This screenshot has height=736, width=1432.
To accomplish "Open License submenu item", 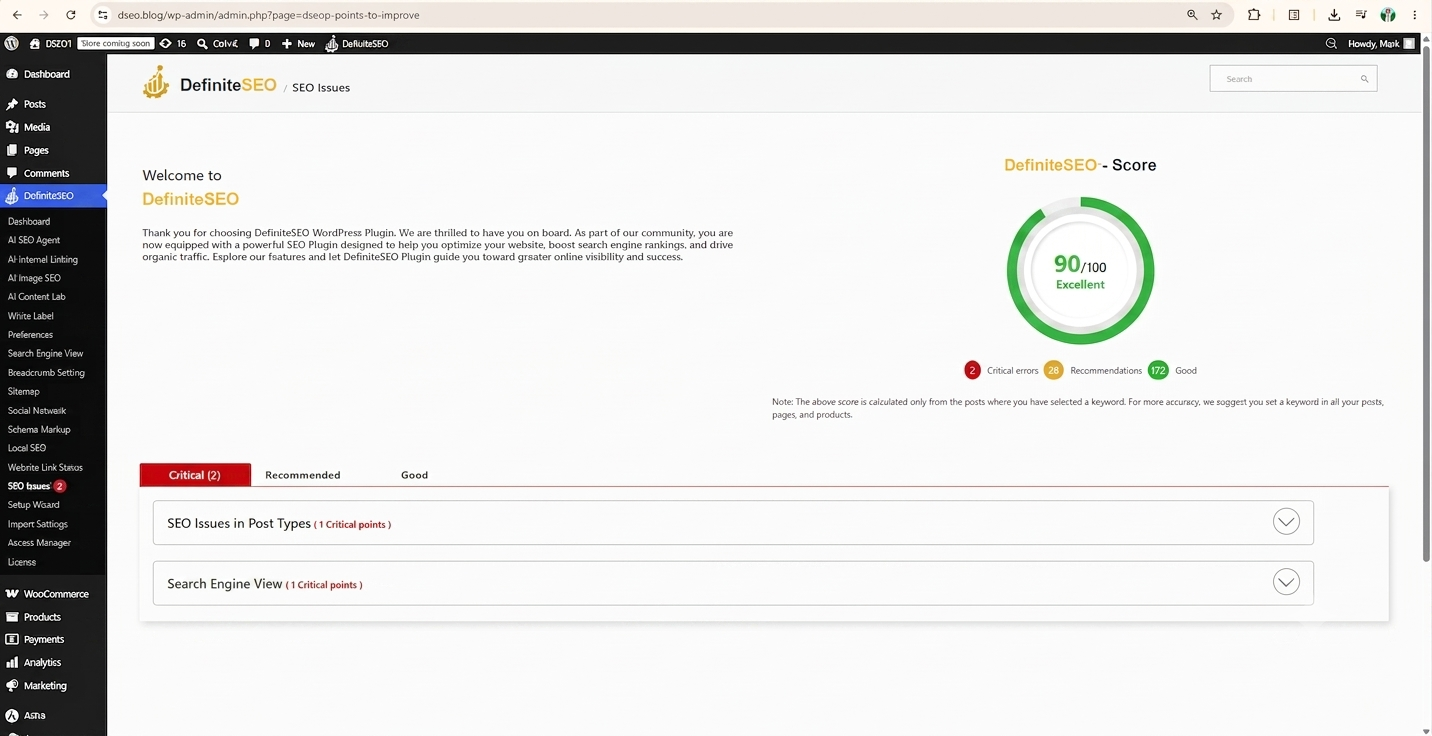I will point(22,562).
